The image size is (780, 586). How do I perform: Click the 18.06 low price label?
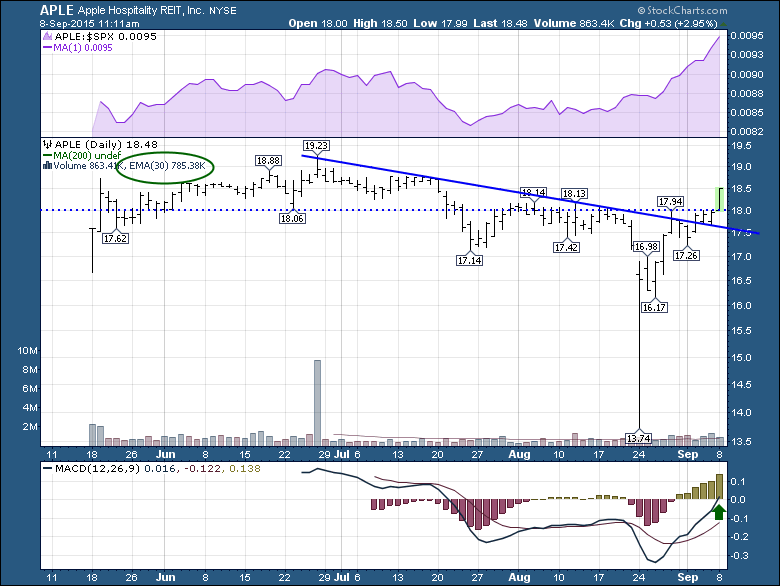click(292, 218)
